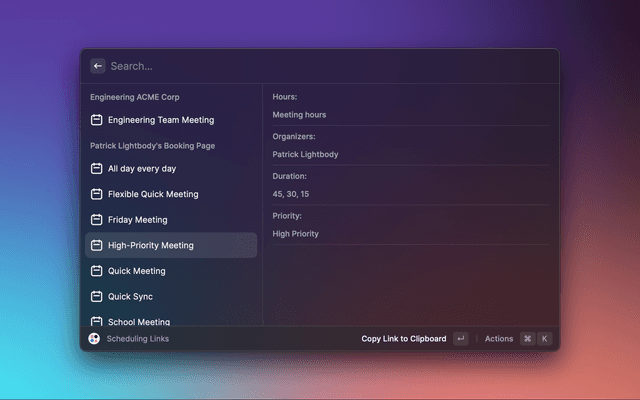Focus the Search input field
This screenshot has width=640, height=400.
(300, 66)
